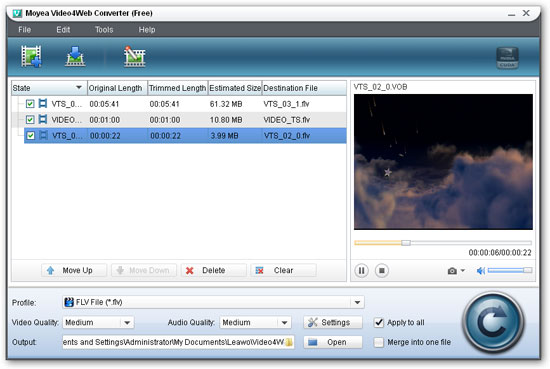The image size is (550, 369).
Task: Click the volume slider handle
Action: pos(527,270)
